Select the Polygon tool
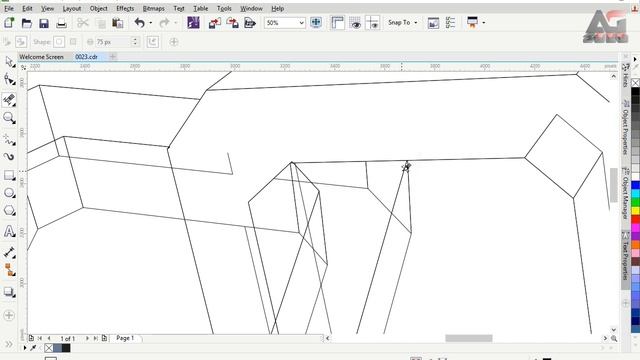640x360 pixels. tap(9, 211)
